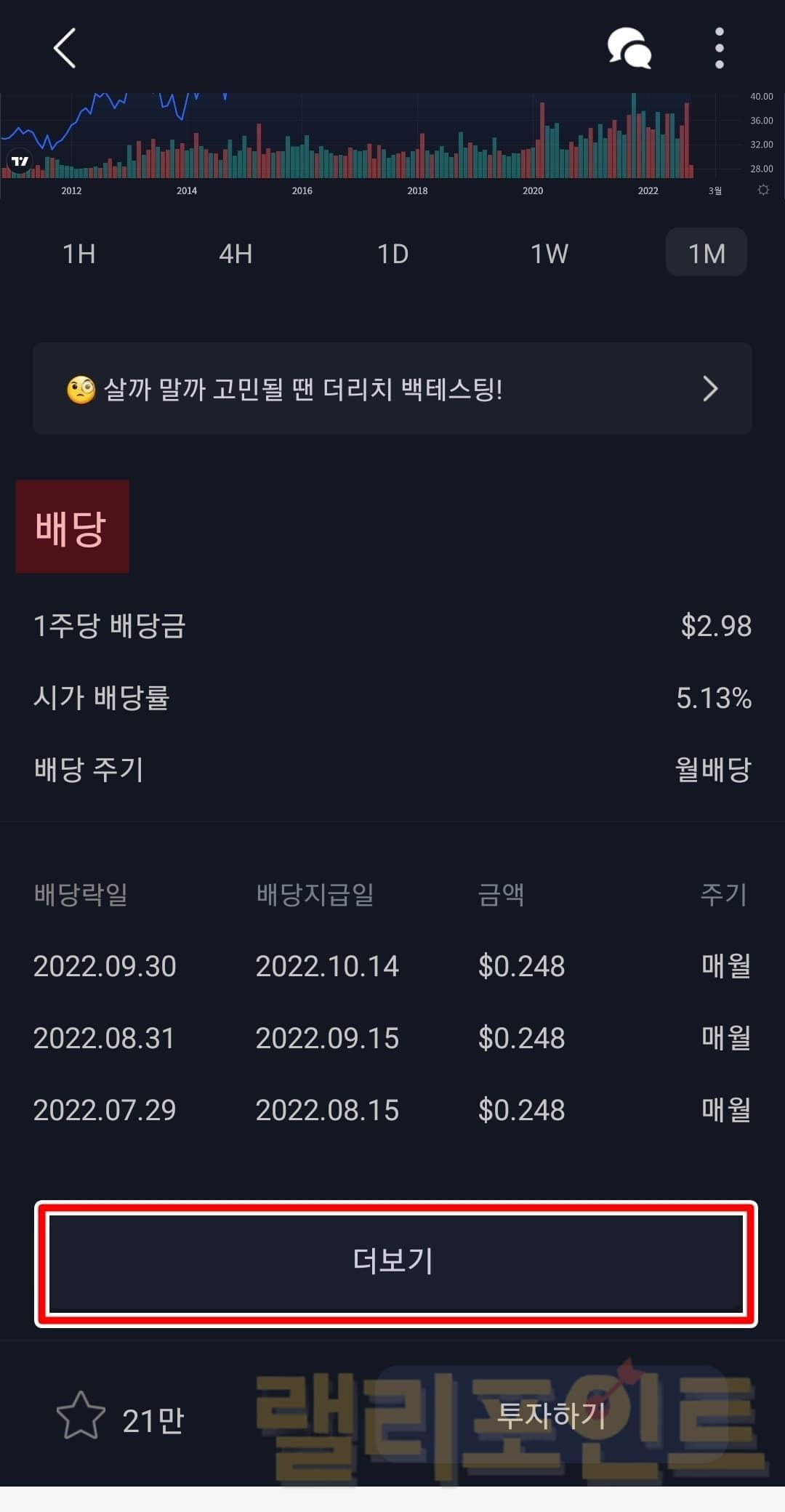Switch to the 1D interval
This screenshot has height=1512, width=785.
tap(392, 254)
